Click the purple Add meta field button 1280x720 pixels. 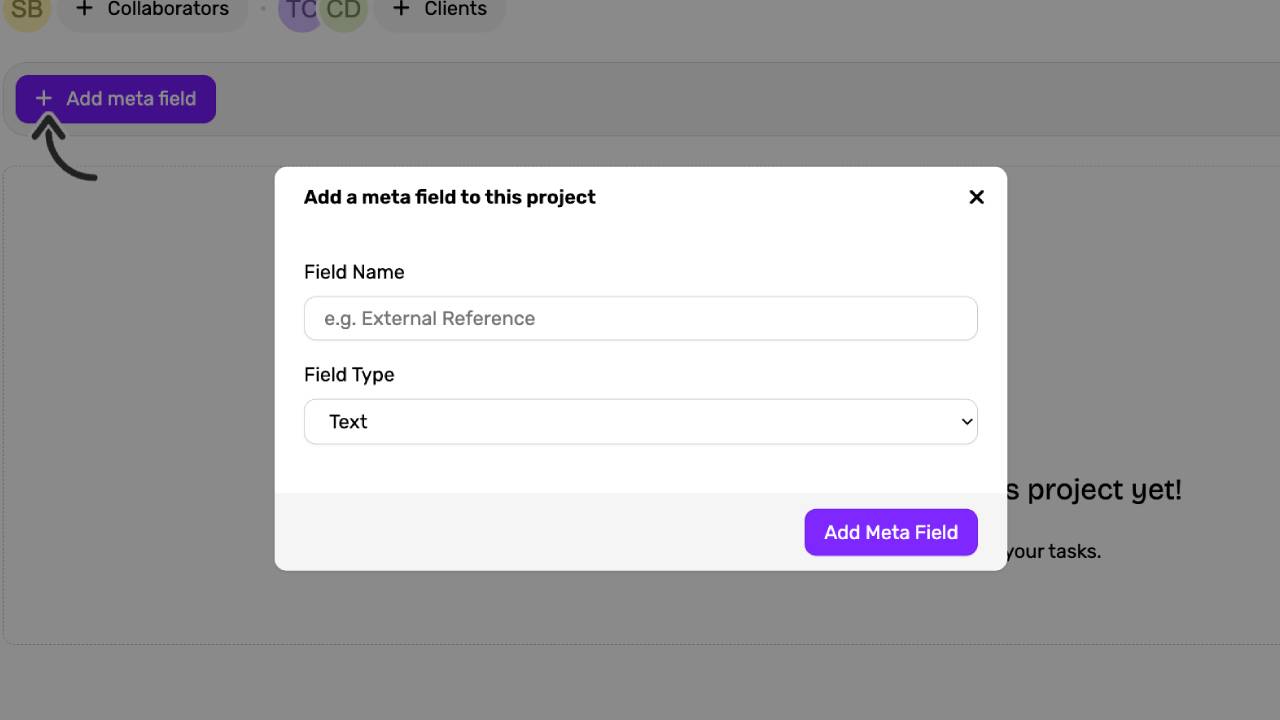click(x=116, y=99)
